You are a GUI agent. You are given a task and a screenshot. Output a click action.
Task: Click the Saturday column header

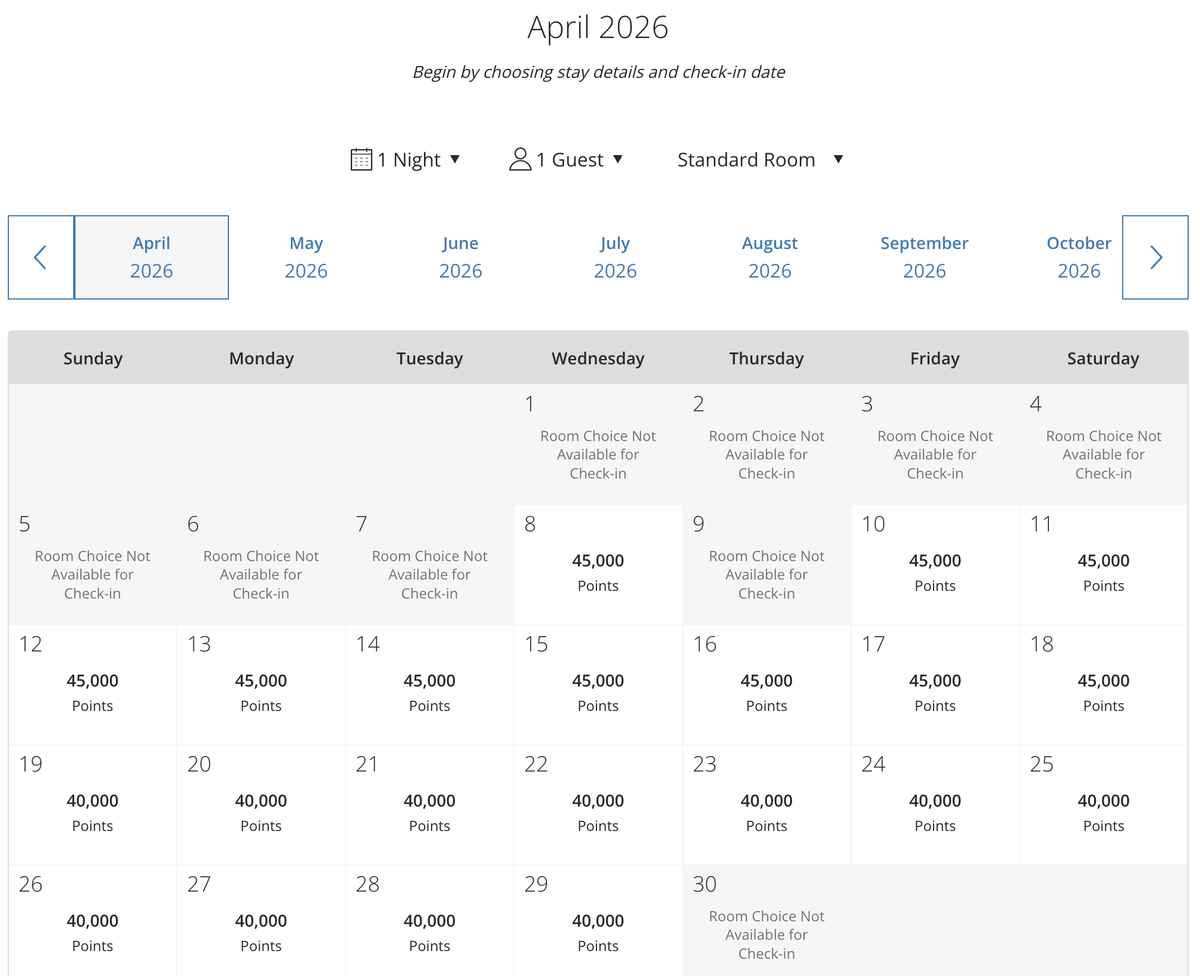(x=1104, y=358)
